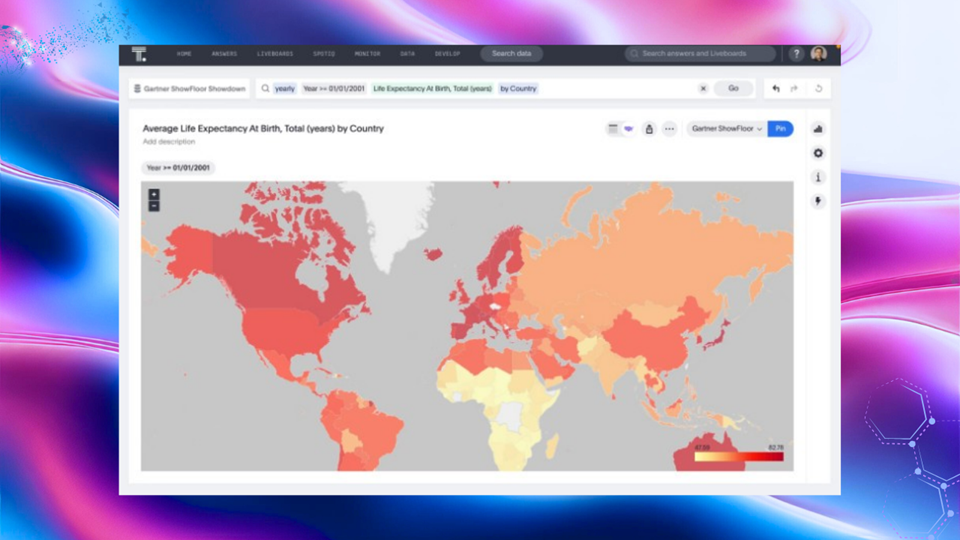The height and width of the screenshot is (540, 960).
Task: Open the three-dots more options menu
Action: (669, 129)
